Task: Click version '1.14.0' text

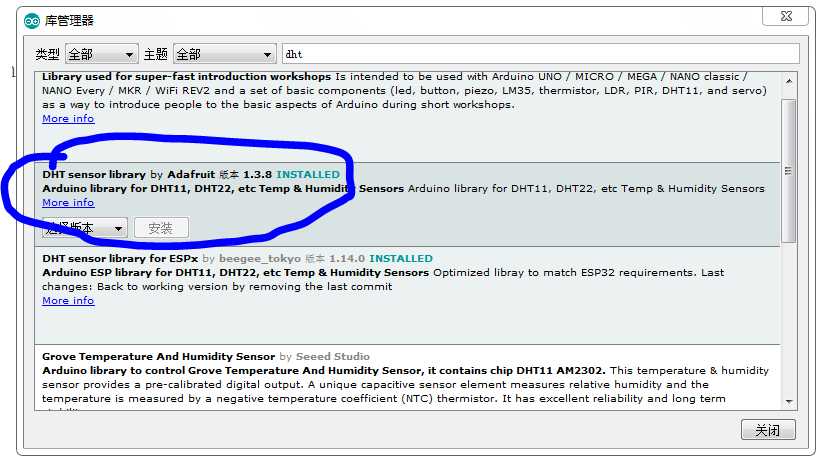Action: (347, 258)
